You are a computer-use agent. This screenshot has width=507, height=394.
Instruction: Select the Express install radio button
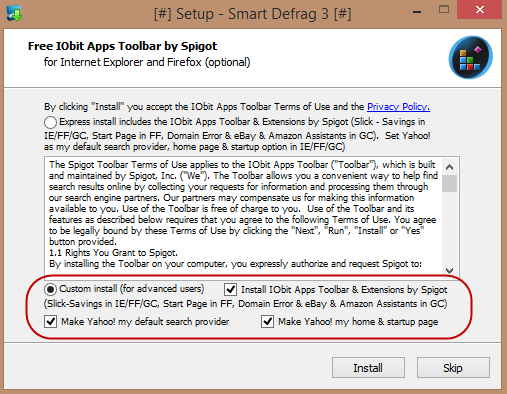coord(50,122)
